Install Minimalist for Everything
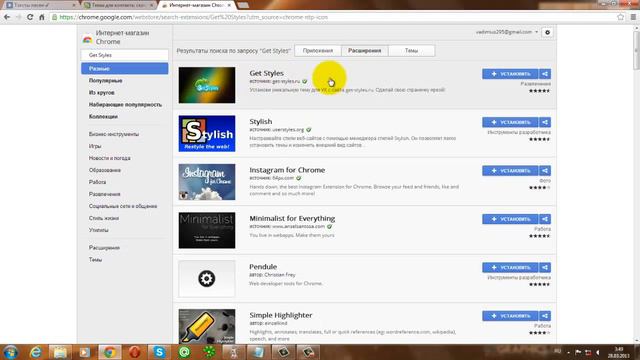 (x=510, y=219)
